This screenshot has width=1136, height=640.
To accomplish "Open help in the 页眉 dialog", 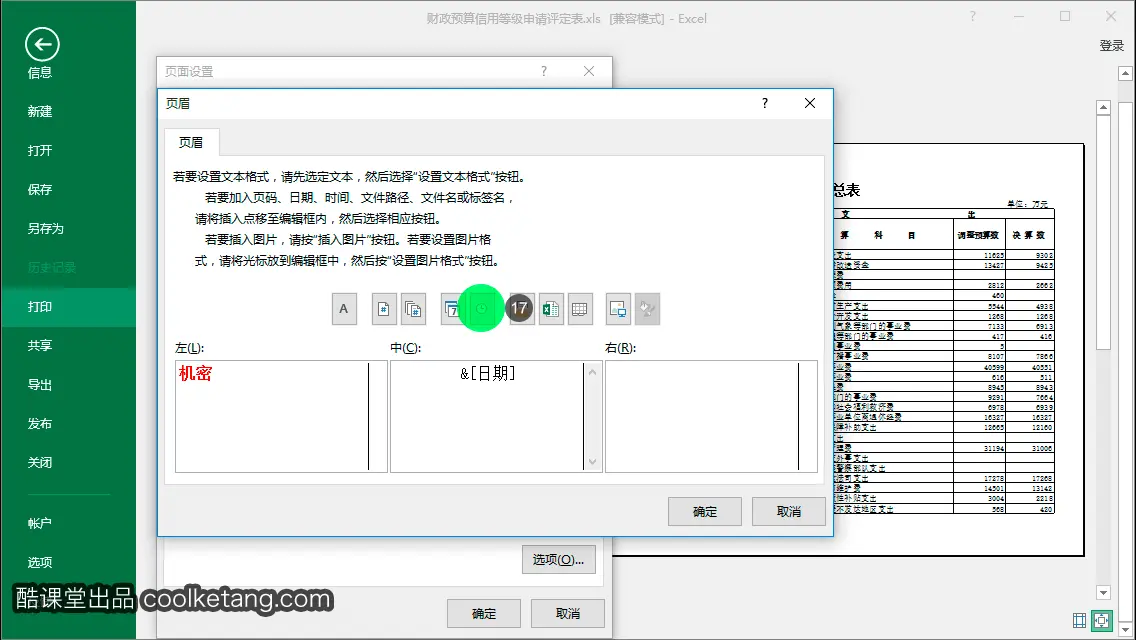I will 764,104.
